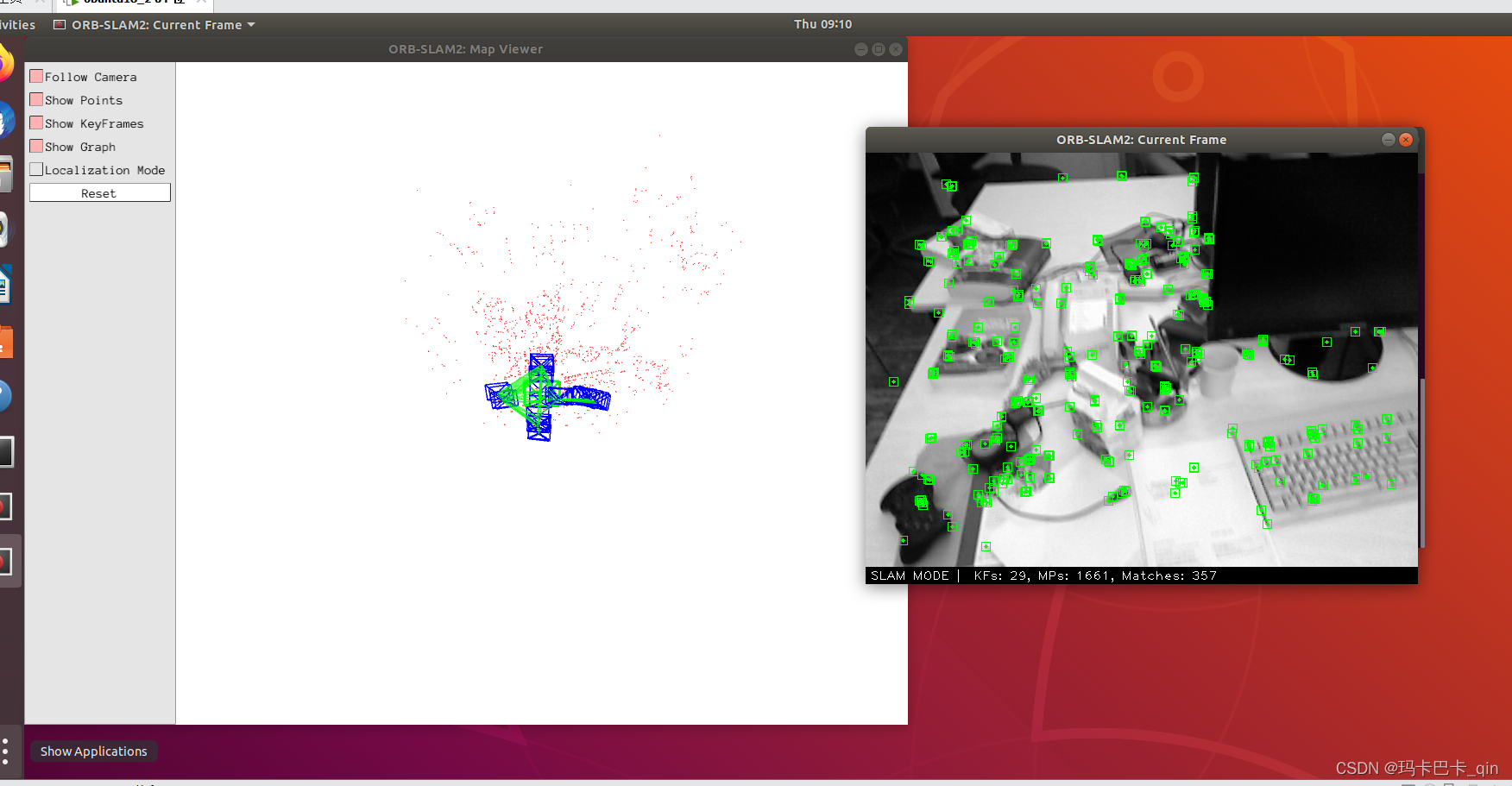Click the blue keyframe trajectory in Map Viewer
This screenshot has height=786, width=1512.
tap(546, 395)
